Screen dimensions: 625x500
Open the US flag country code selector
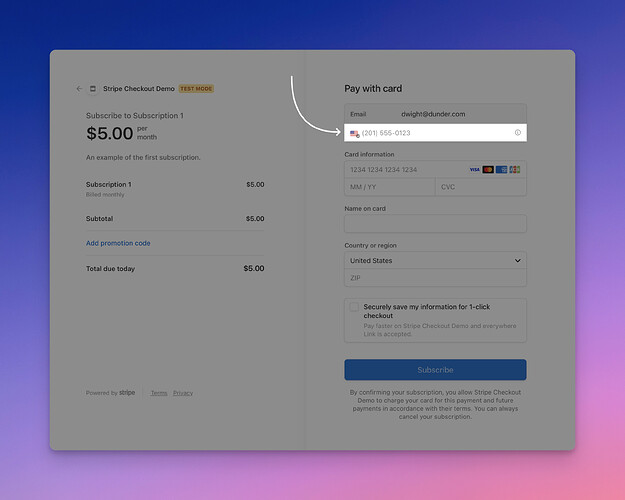pyautogui.click(x=354, y=133)
